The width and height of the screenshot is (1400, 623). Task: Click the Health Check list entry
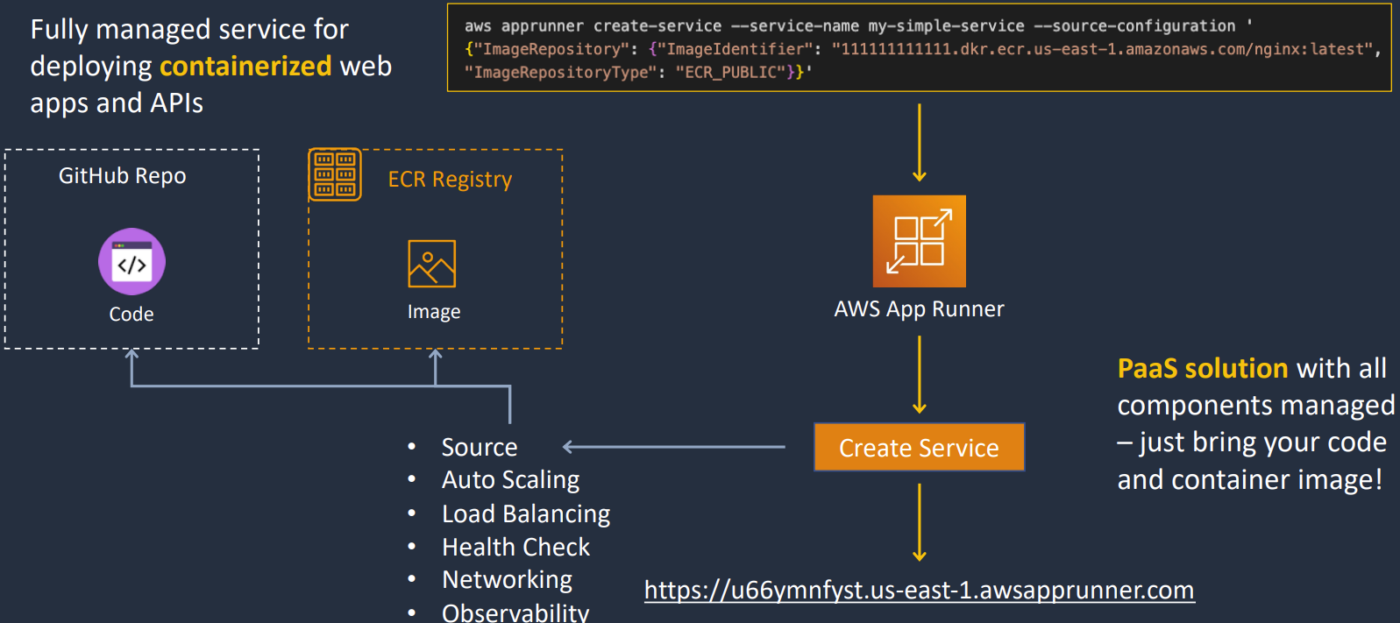coord(515,547)
